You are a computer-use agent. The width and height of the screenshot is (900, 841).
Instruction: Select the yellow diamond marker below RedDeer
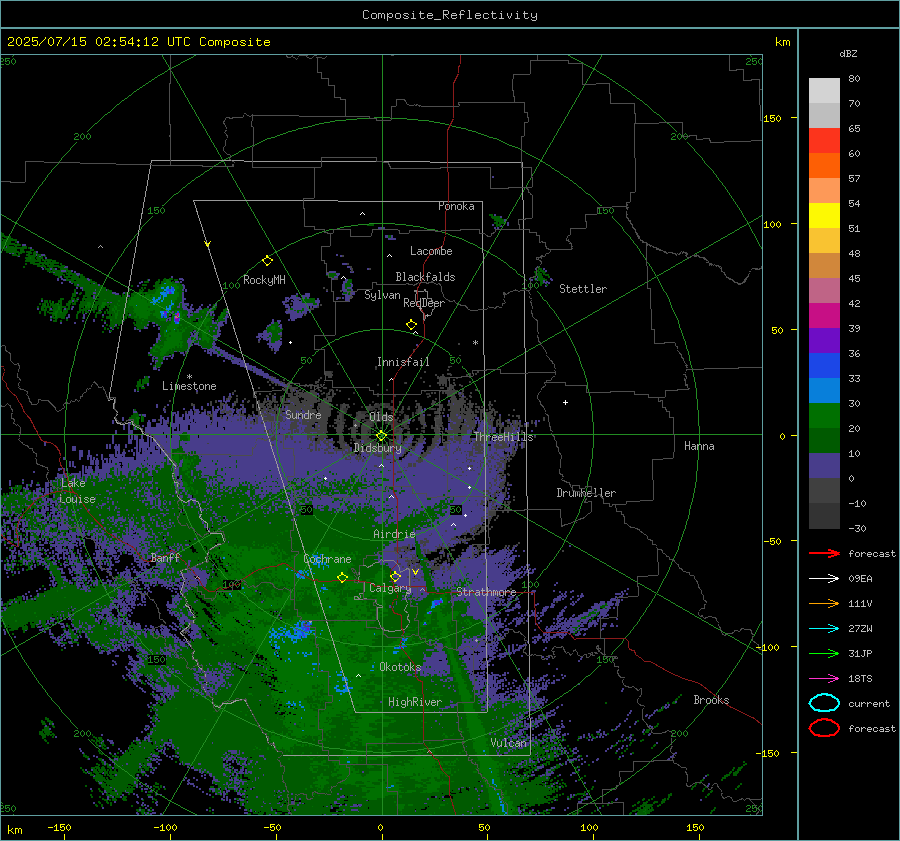(411, 325)
